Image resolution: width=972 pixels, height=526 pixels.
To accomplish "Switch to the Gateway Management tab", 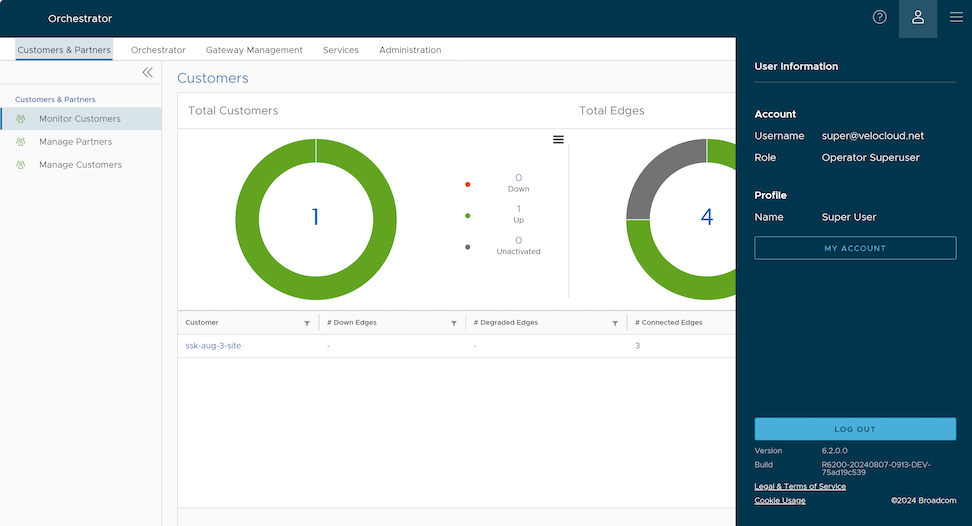I will pyautogui.click(x=254, y=50).
